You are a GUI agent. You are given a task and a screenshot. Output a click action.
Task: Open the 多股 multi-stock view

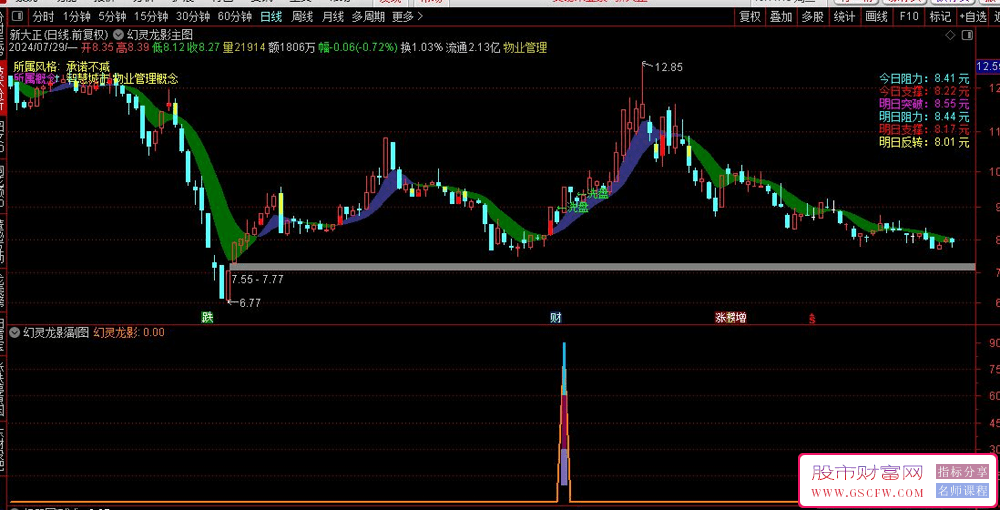tap(812, 17)
